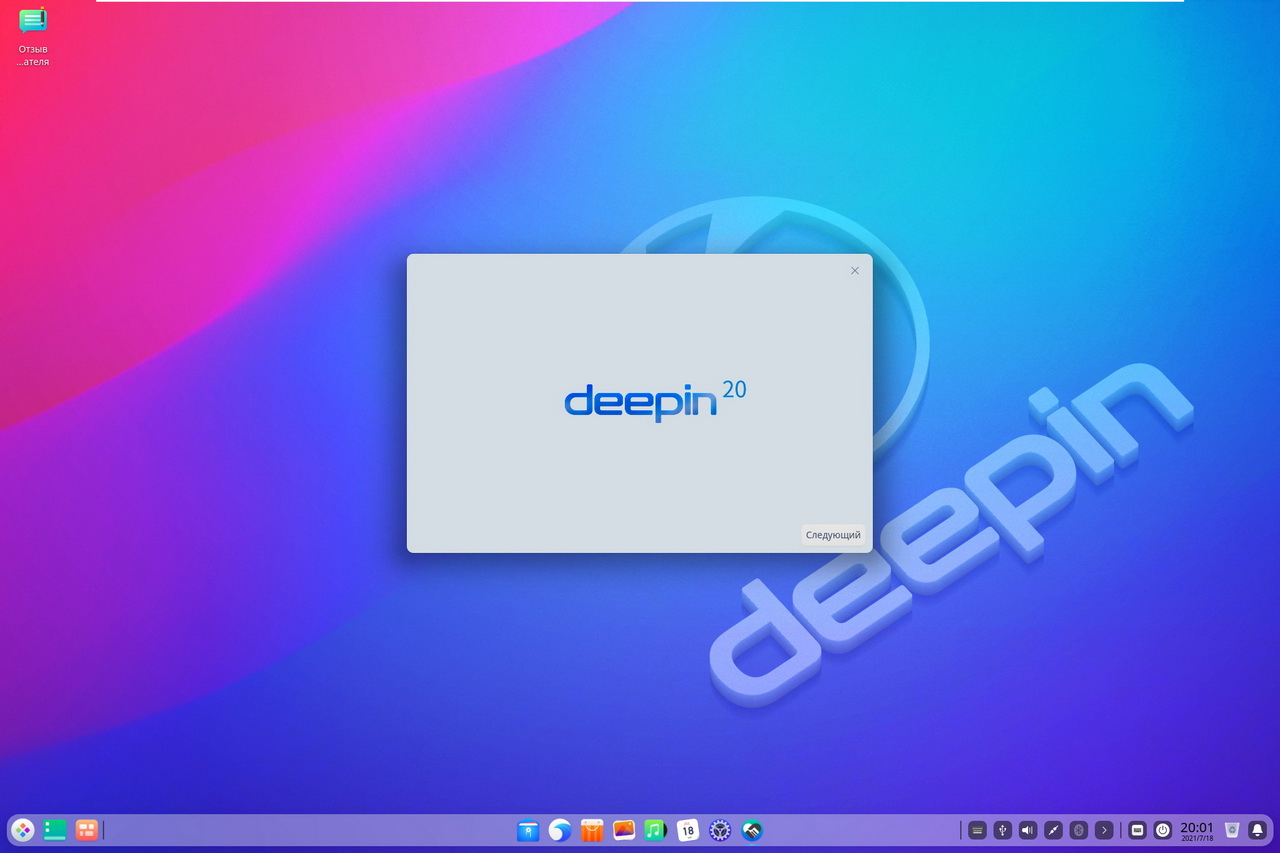Expand the tray with the arrow chevron
1280x853 pixels.
coord(1103,830)
